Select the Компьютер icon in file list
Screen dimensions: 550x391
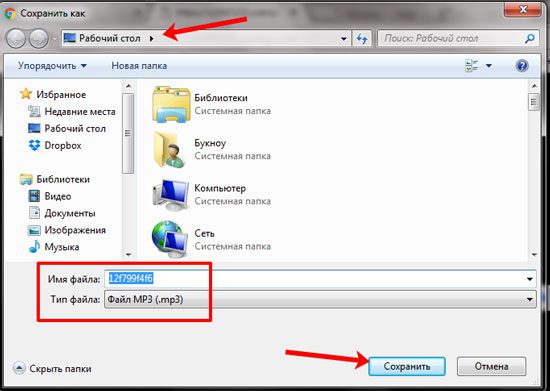171,195
